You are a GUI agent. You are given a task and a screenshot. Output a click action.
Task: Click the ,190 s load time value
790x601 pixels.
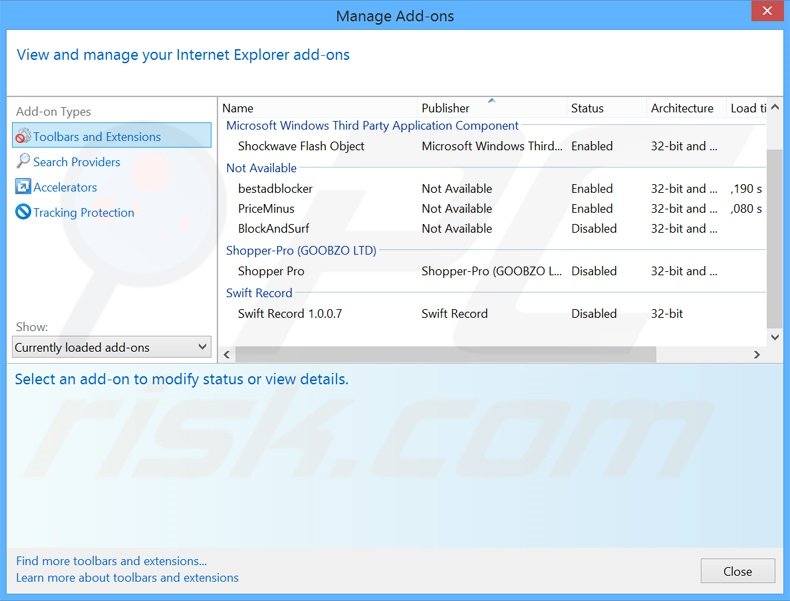point(746,188)
